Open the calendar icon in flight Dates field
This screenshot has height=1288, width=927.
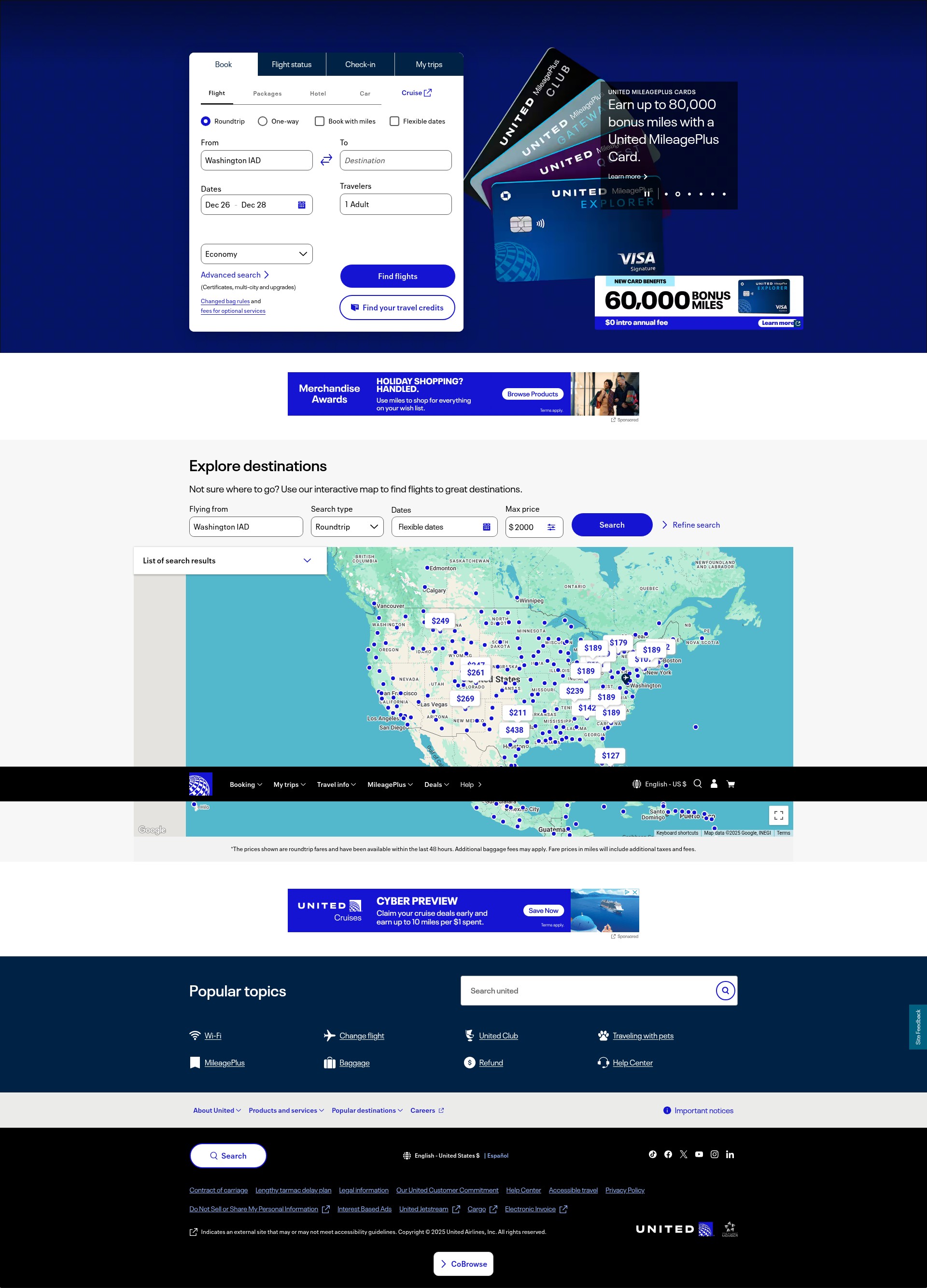point(302,205)
